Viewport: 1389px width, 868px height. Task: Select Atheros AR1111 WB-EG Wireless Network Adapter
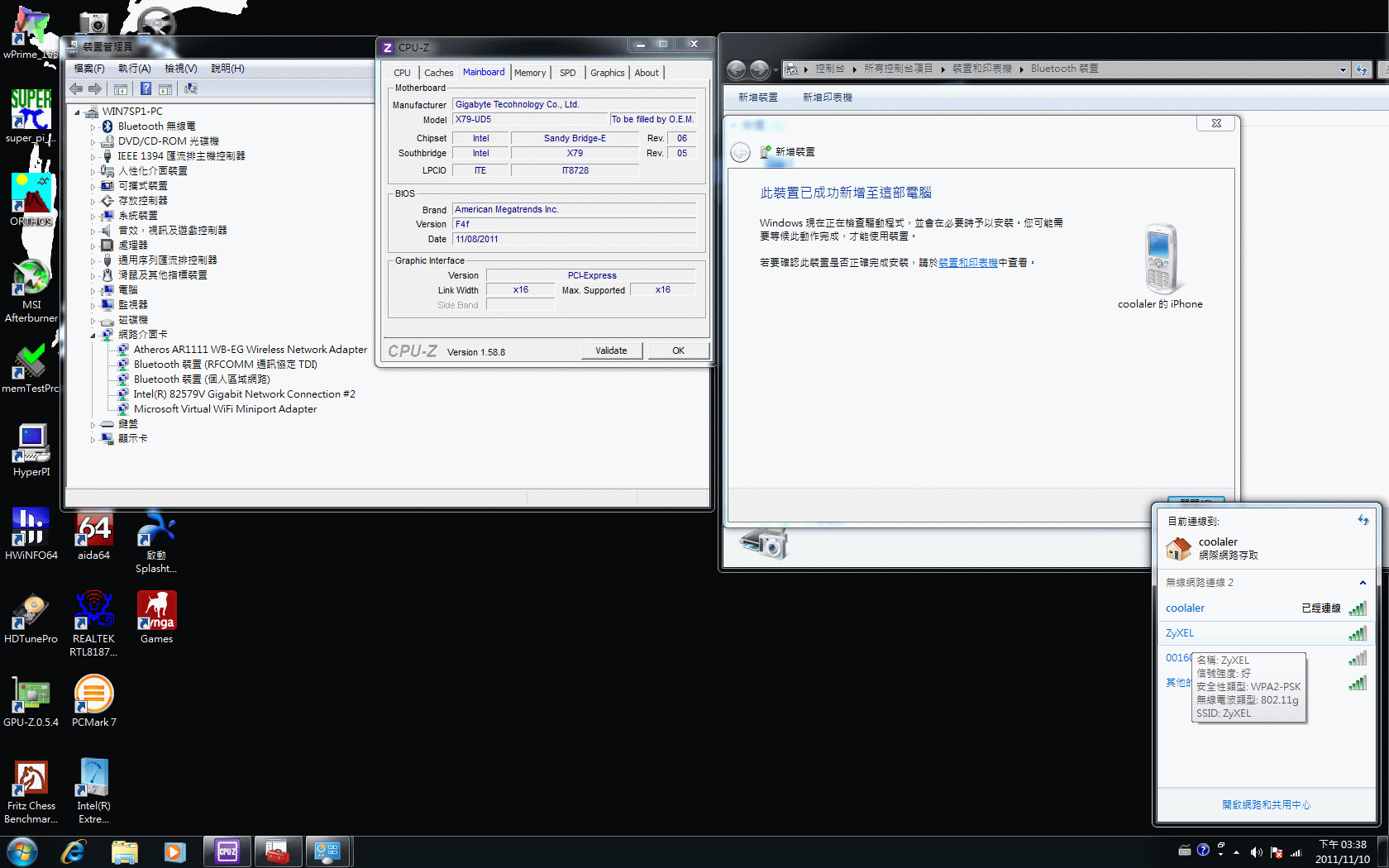coord(251,350)
